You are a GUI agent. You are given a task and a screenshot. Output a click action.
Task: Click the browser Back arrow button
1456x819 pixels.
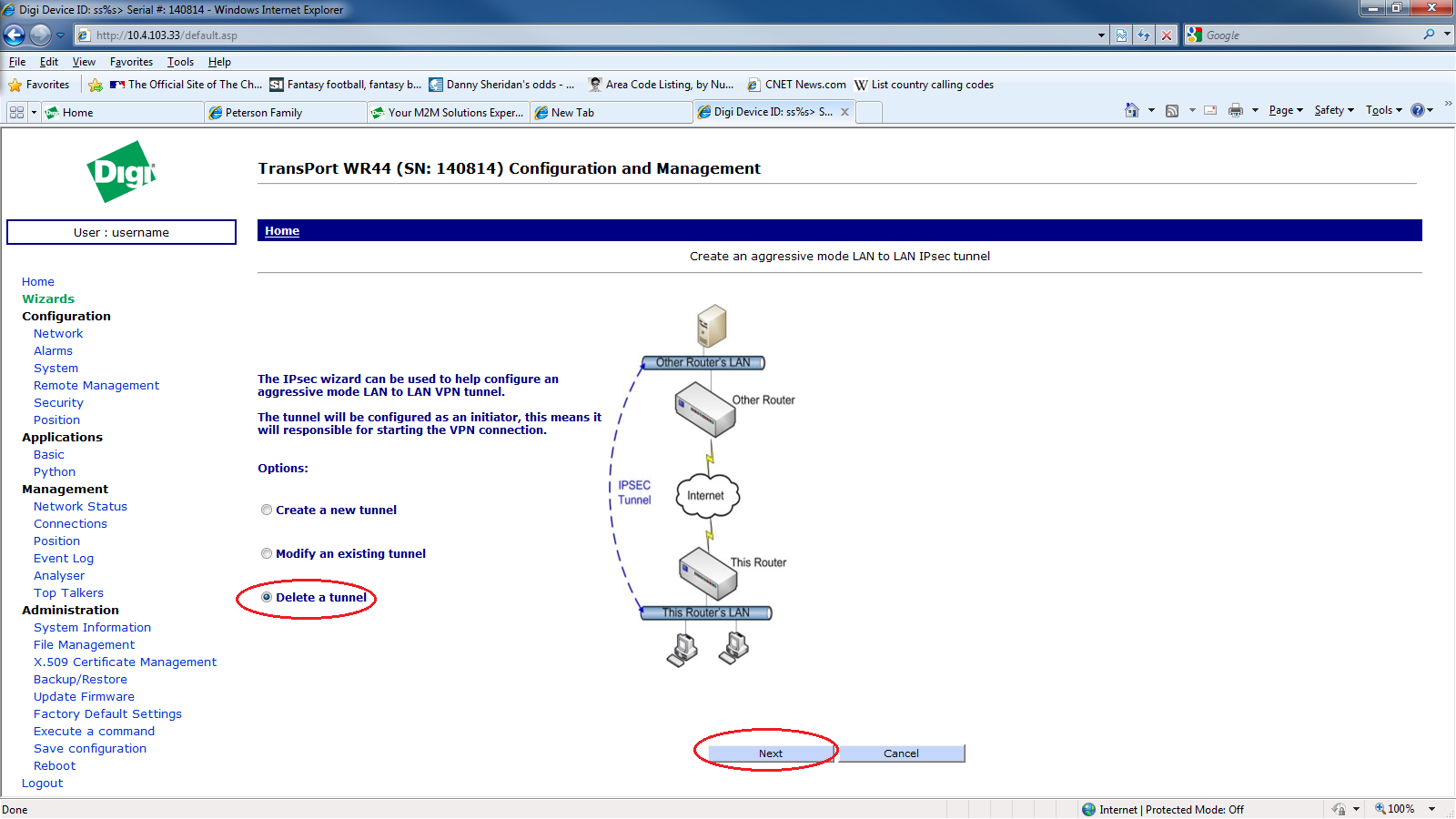(x=15, y=35)
